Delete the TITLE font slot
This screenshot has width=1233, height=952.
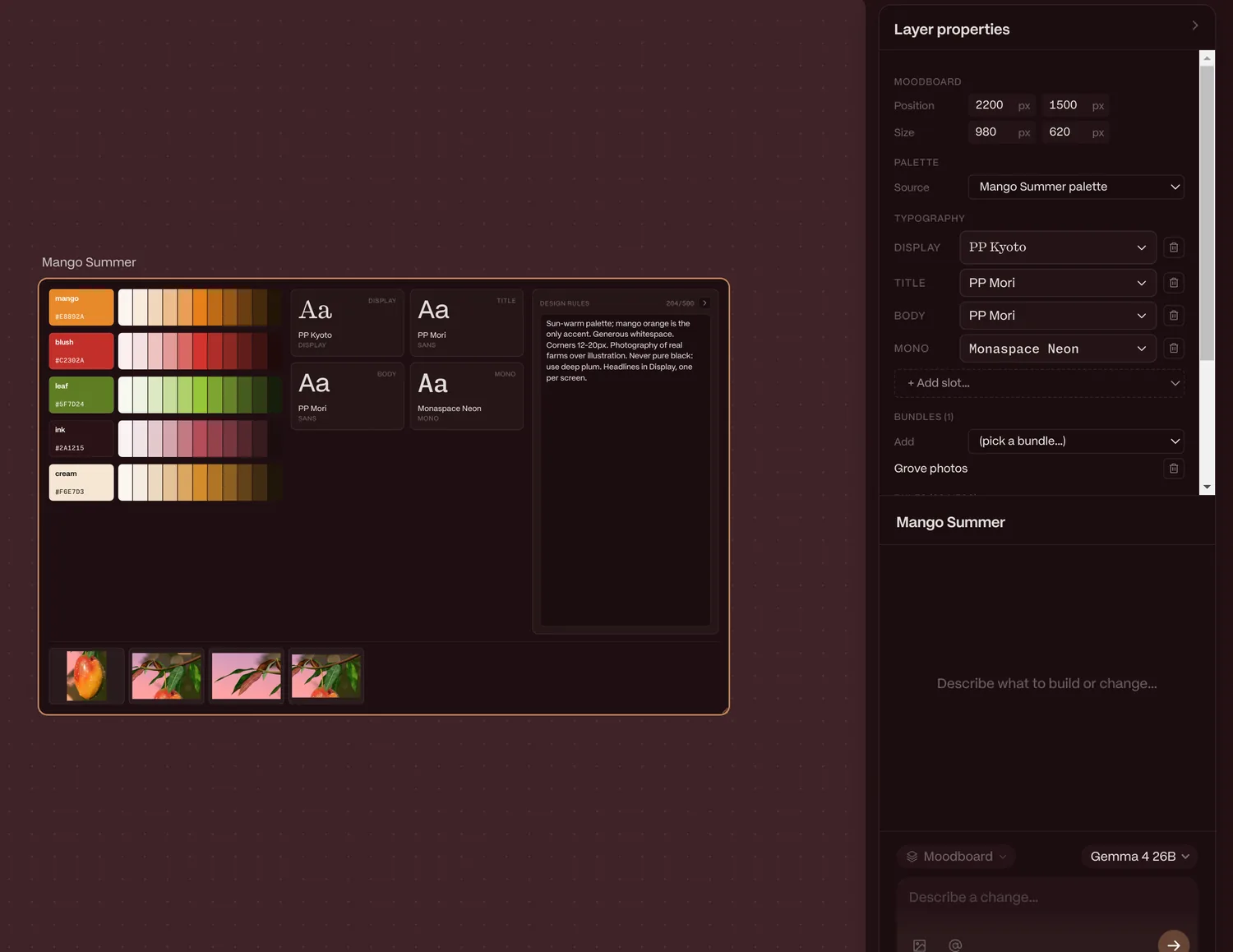pos(1173,283)
